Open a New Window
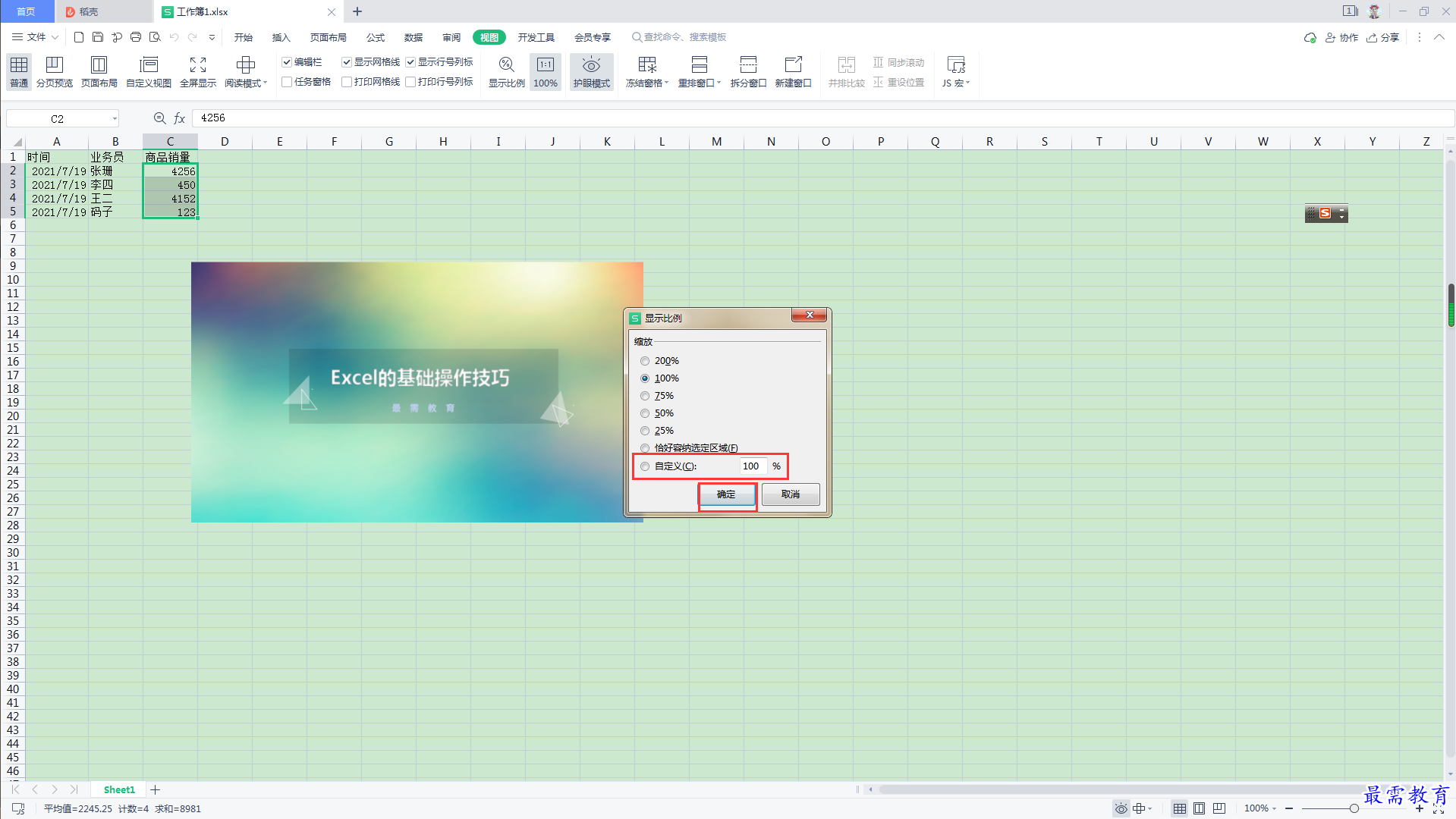 [794, 72]
